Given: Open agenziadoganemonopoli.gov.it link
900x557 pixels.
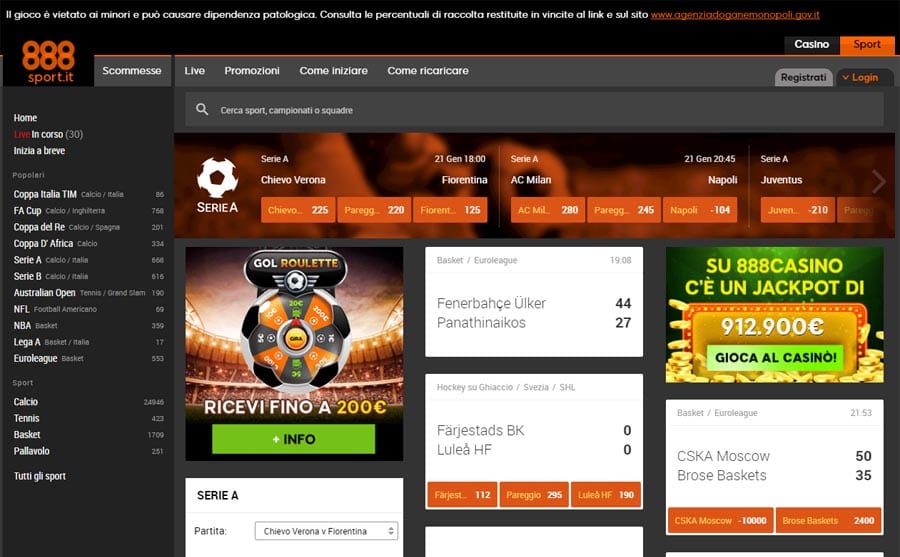Looking at the screenshot, I should coord(735,15).
